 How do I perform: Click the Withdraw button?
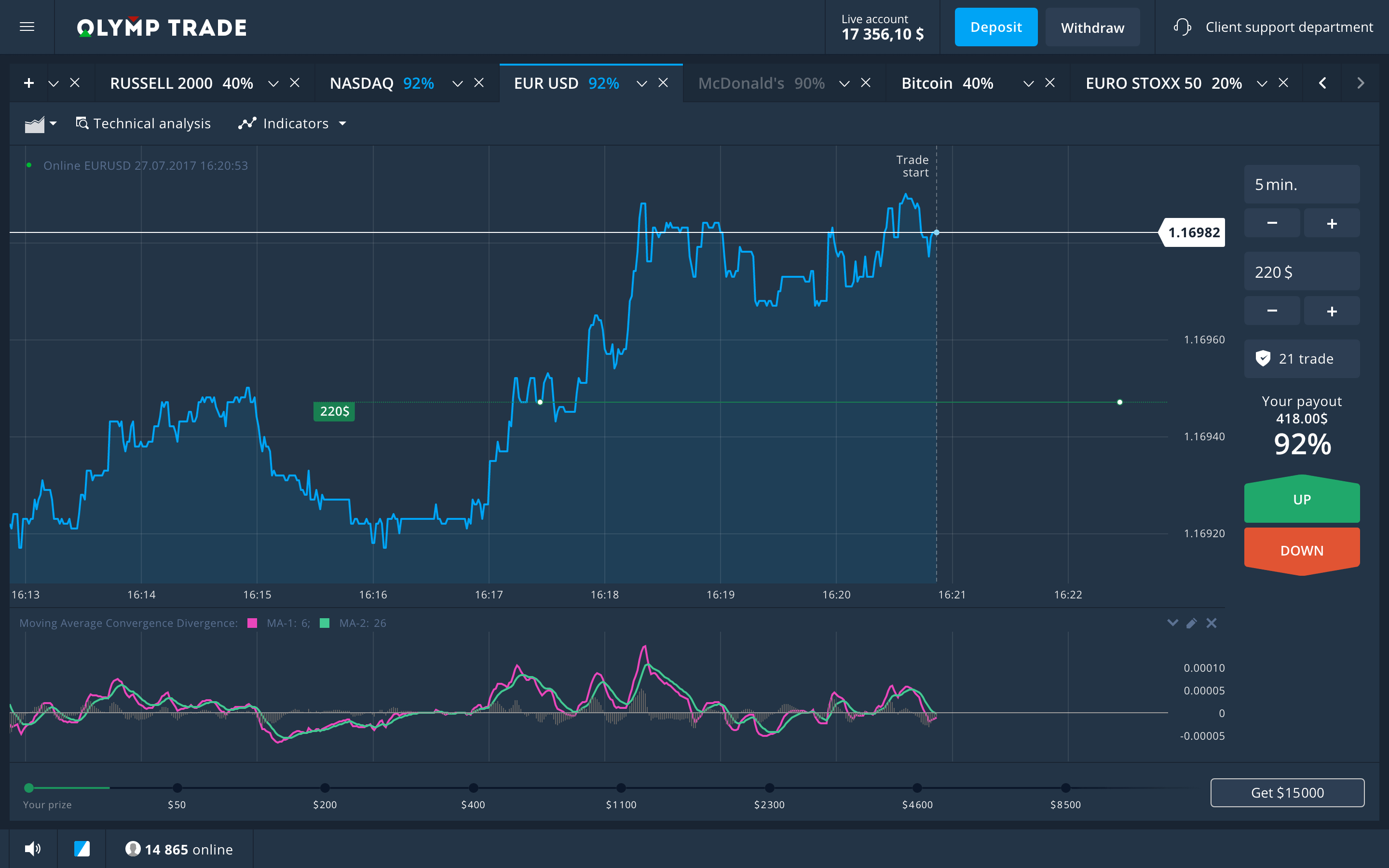coord(1092,27)
